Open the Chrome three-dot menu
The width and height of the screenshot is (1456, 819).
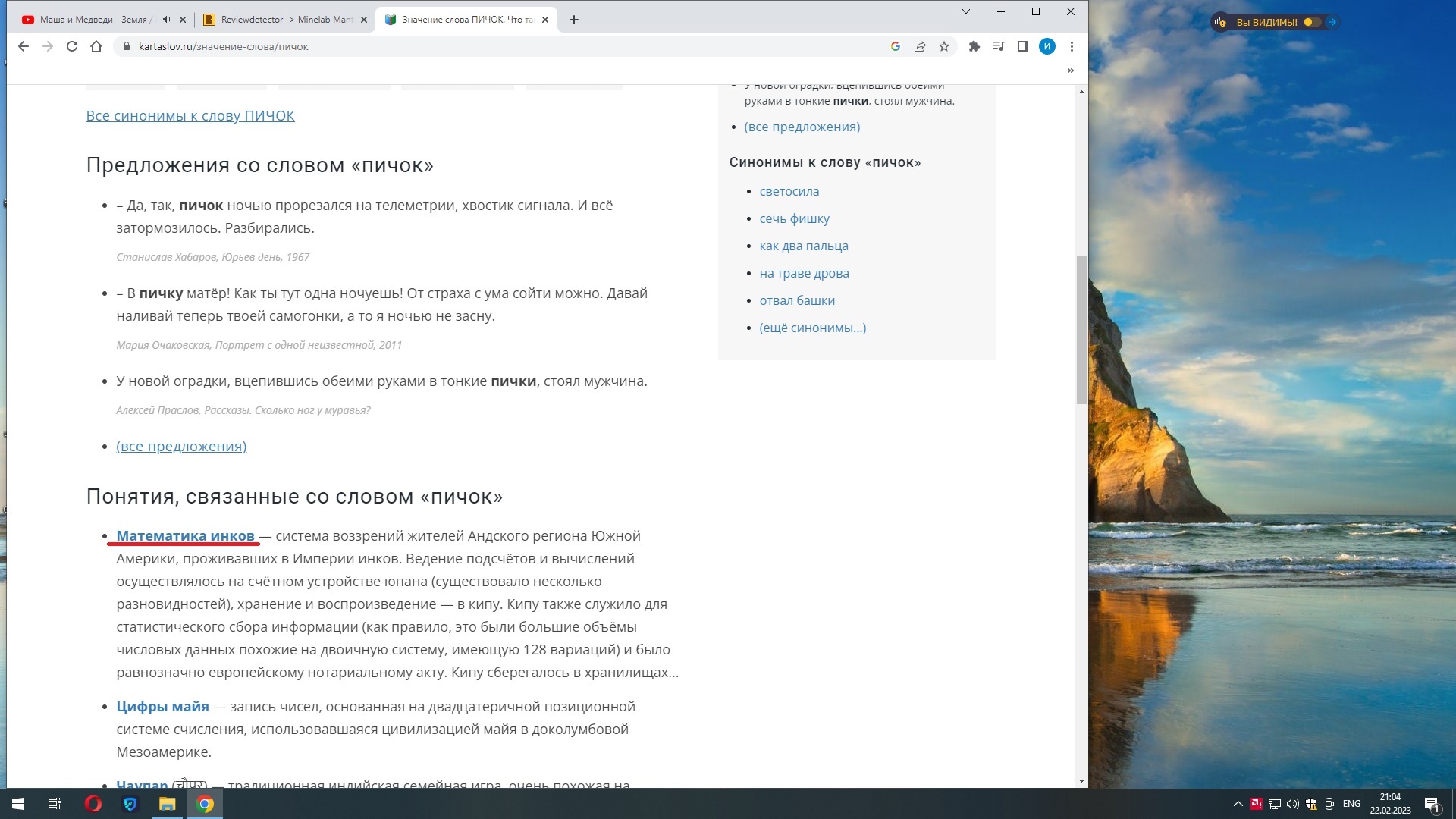point(1072,46)
